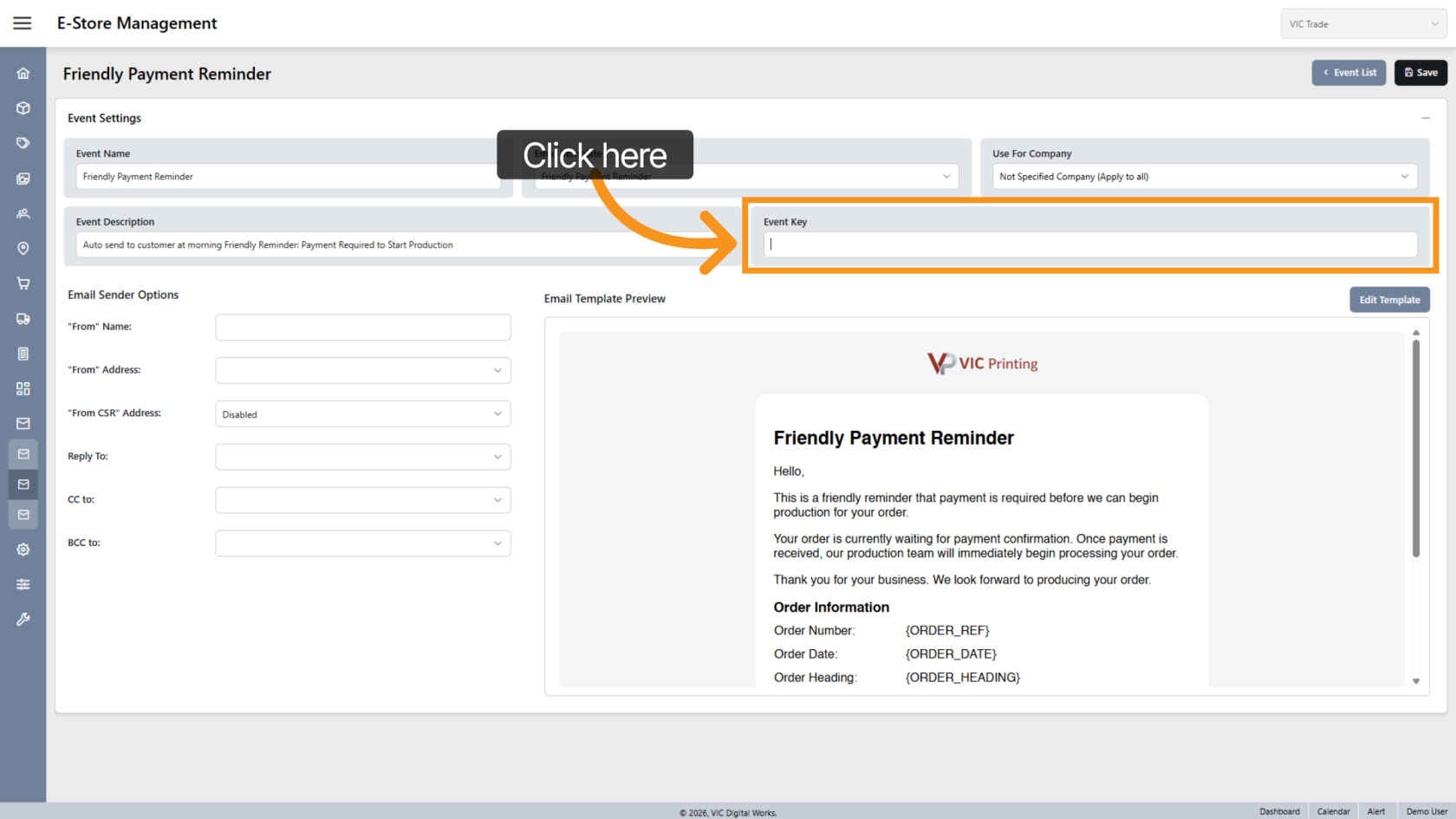Viewport: 1456px width, 819px height.
Task: Click the wrench tools sidebar icon
Action: coord(23,620)
